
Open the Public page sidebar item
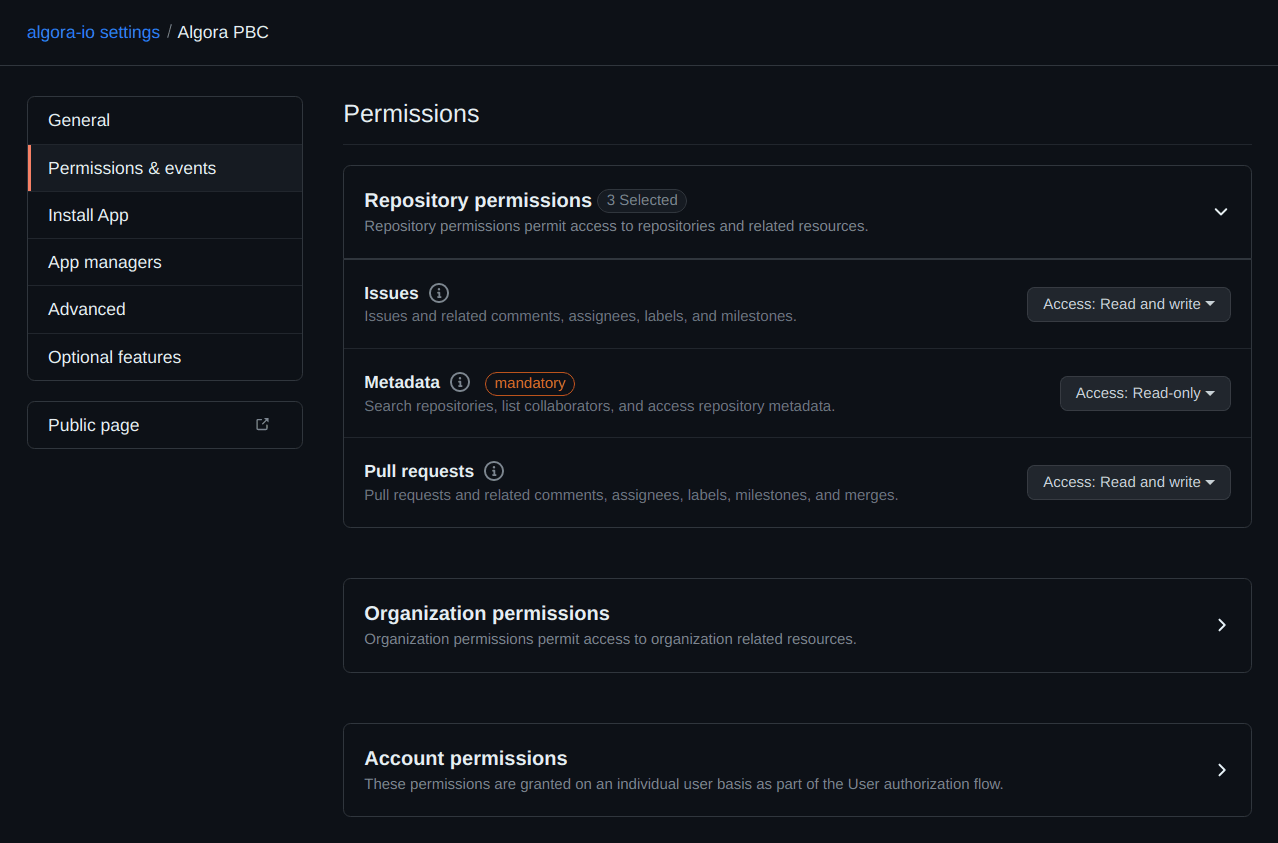pyautogui.click(x=93, y=425)
